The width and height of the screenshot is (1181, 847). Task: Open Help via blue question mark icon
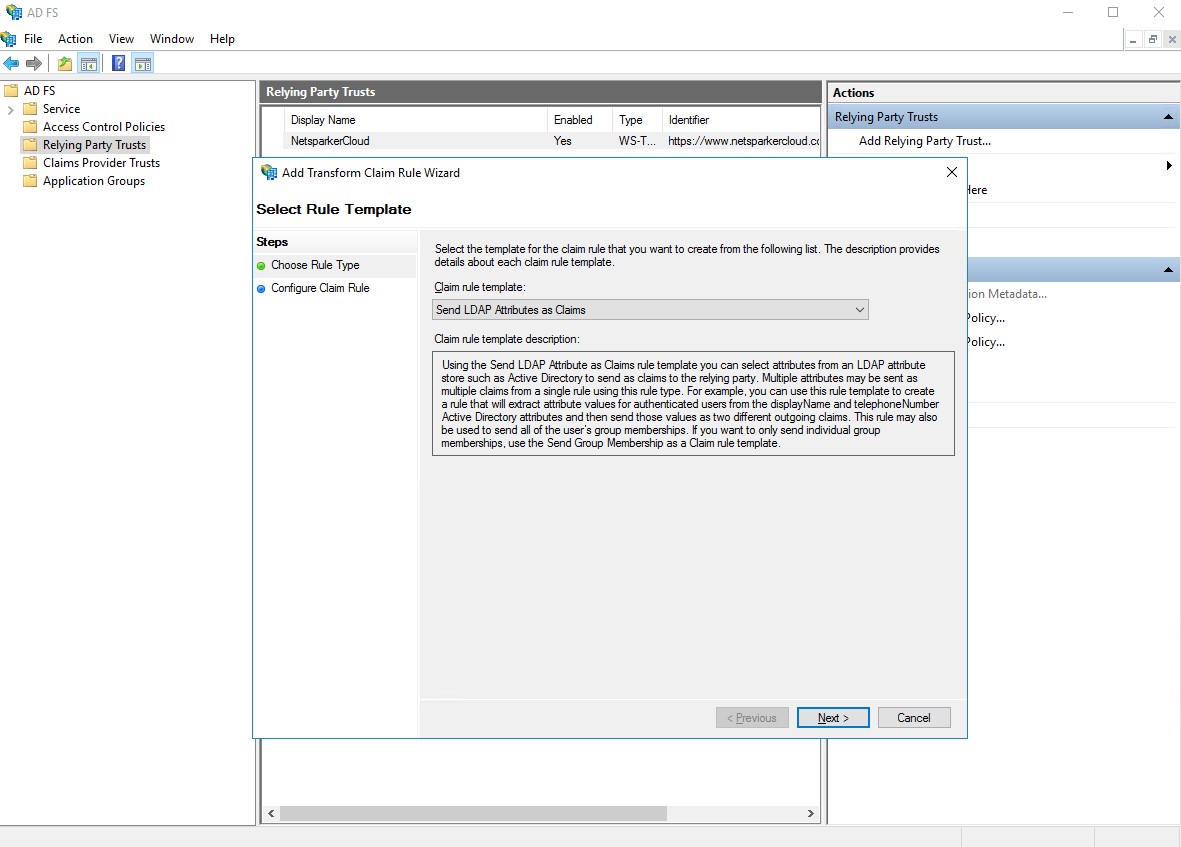[x=118, y=64]
